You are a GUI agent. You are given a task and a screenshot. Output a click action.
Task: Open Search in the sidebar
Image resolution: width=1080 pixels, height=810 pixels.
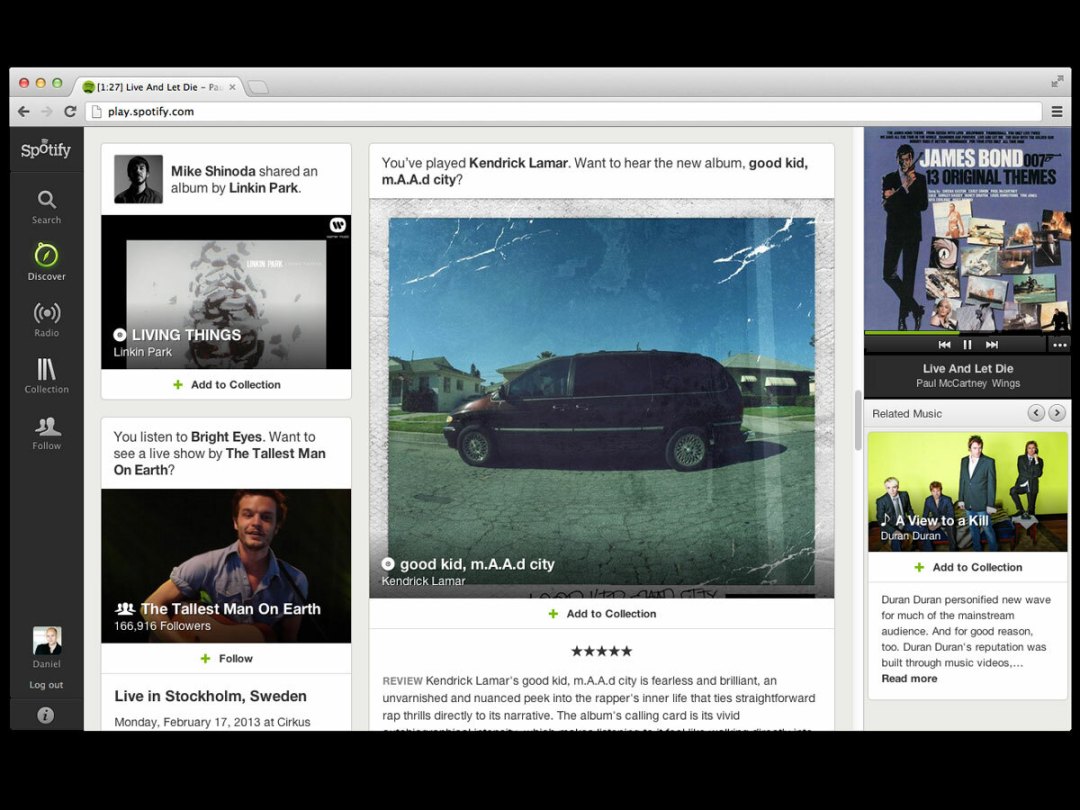pos(46,207)
